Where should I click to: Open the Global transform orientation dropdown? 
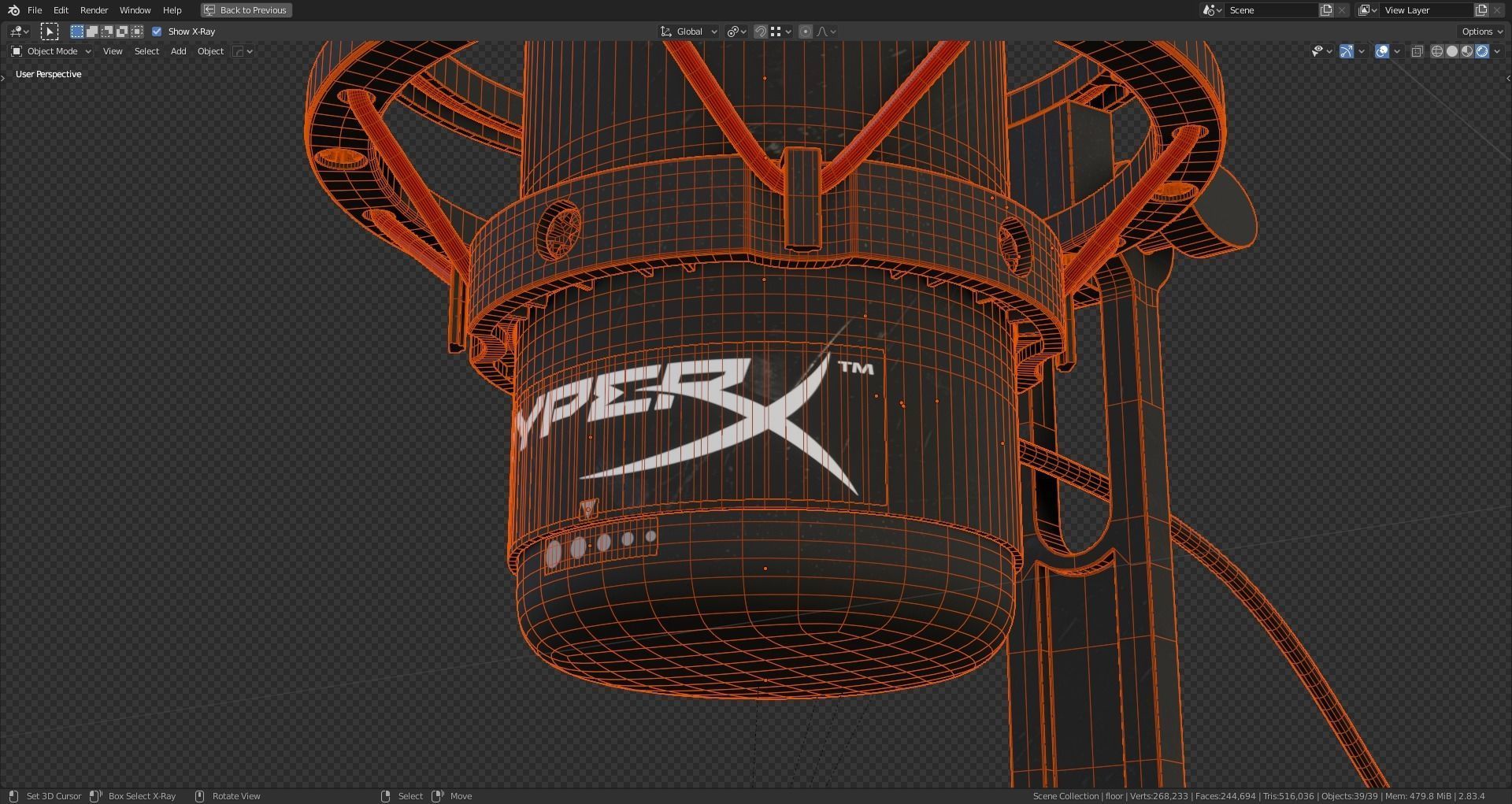coord(689,31)
